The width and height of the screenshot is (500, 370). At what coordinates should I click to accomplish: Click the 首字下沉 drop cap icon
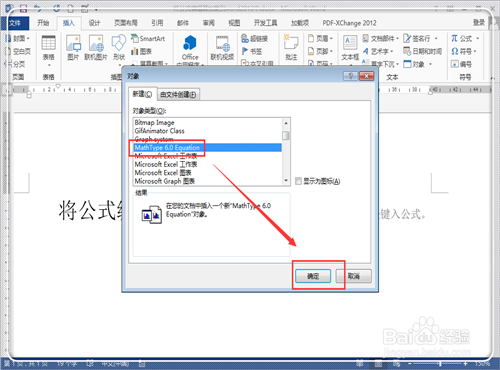(365, 63)
